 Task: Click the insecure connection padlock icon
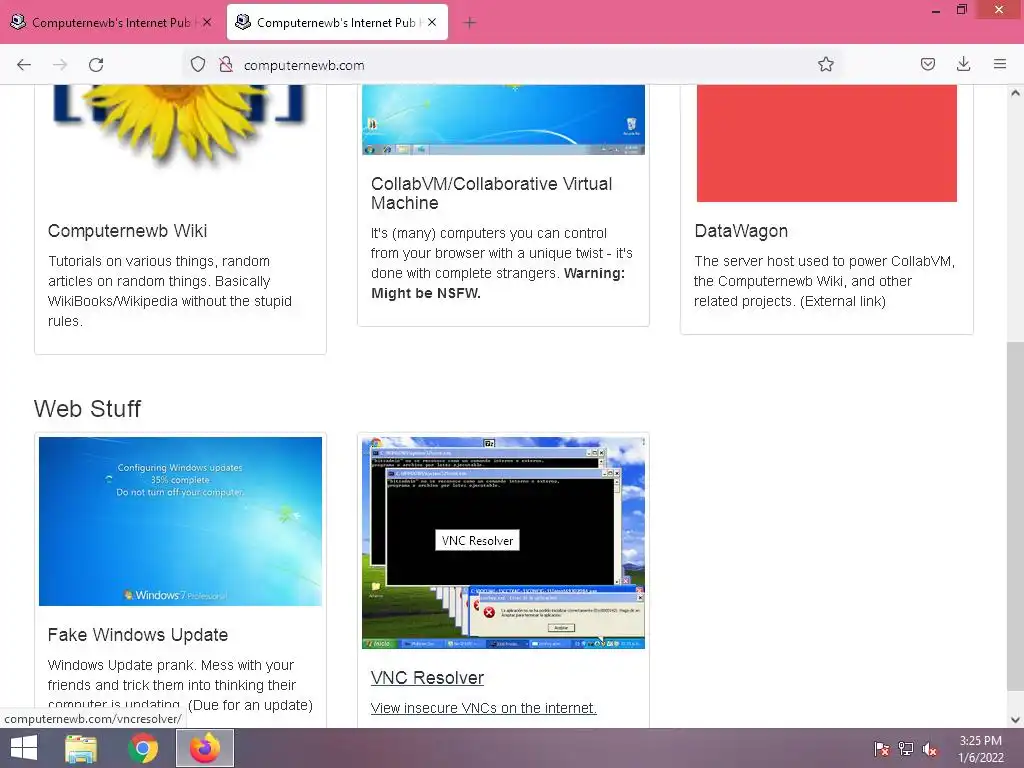(x=226, y=65)
